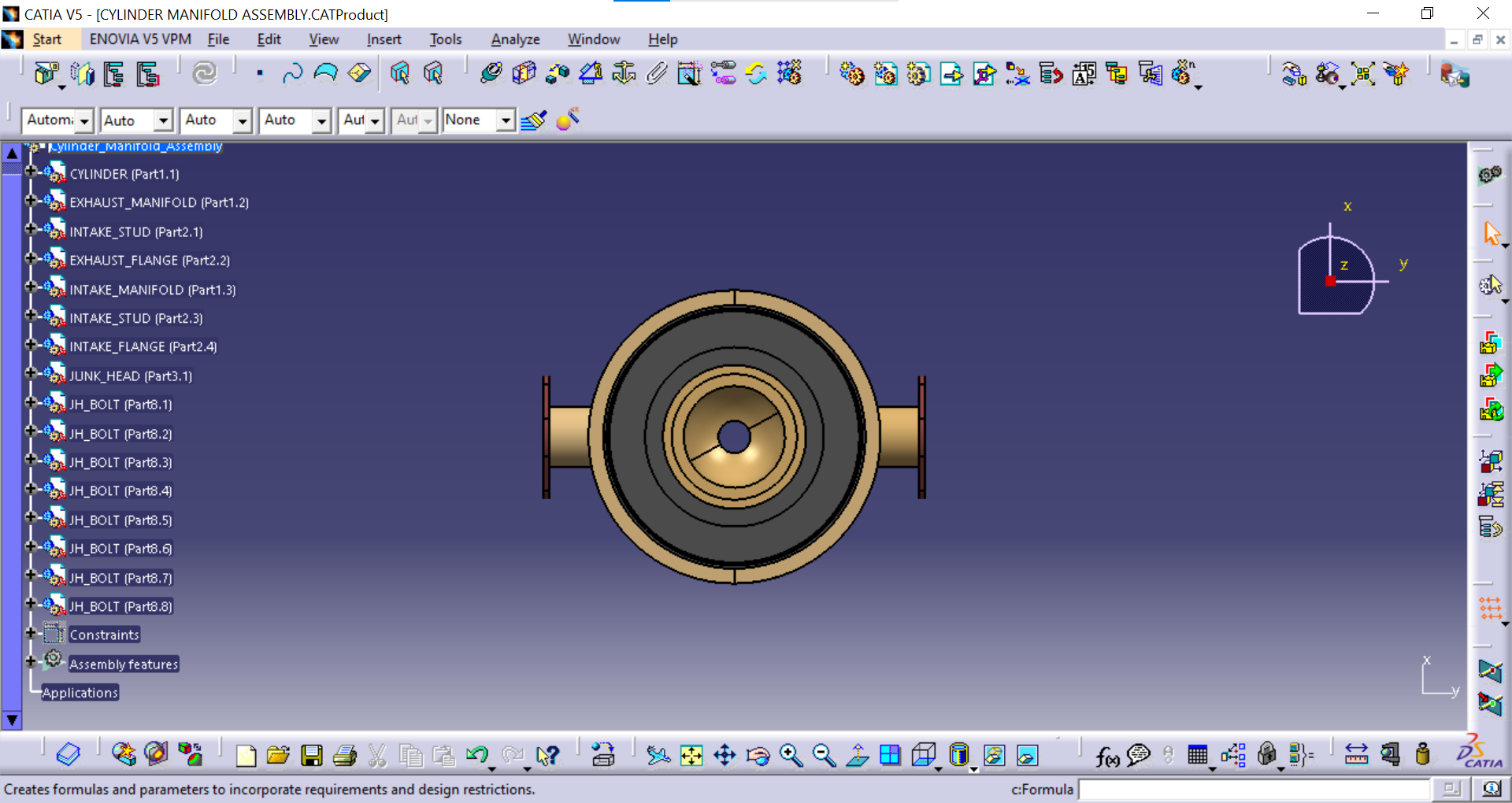Toggle the Hide/Show icon
The height and width of the screenshot is (803, 1512).
994,756
